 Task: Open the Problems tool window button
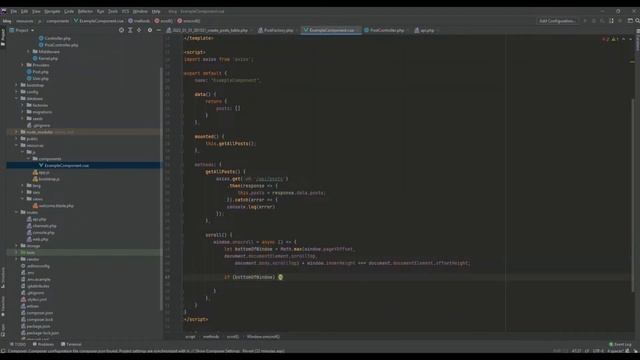[43, 344]
